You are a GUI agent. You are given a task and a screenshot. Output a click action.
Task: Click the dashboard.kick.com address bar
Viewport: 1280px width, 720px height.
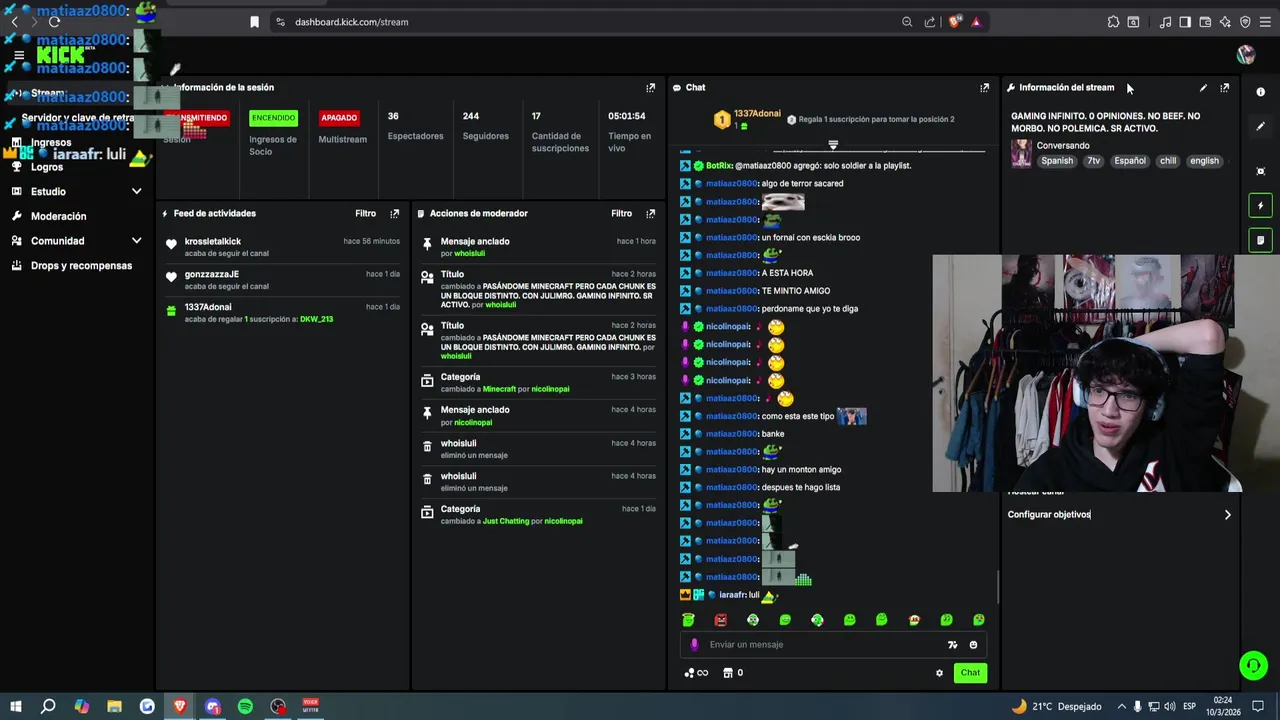pyautogui.click(x=590, y=22)
